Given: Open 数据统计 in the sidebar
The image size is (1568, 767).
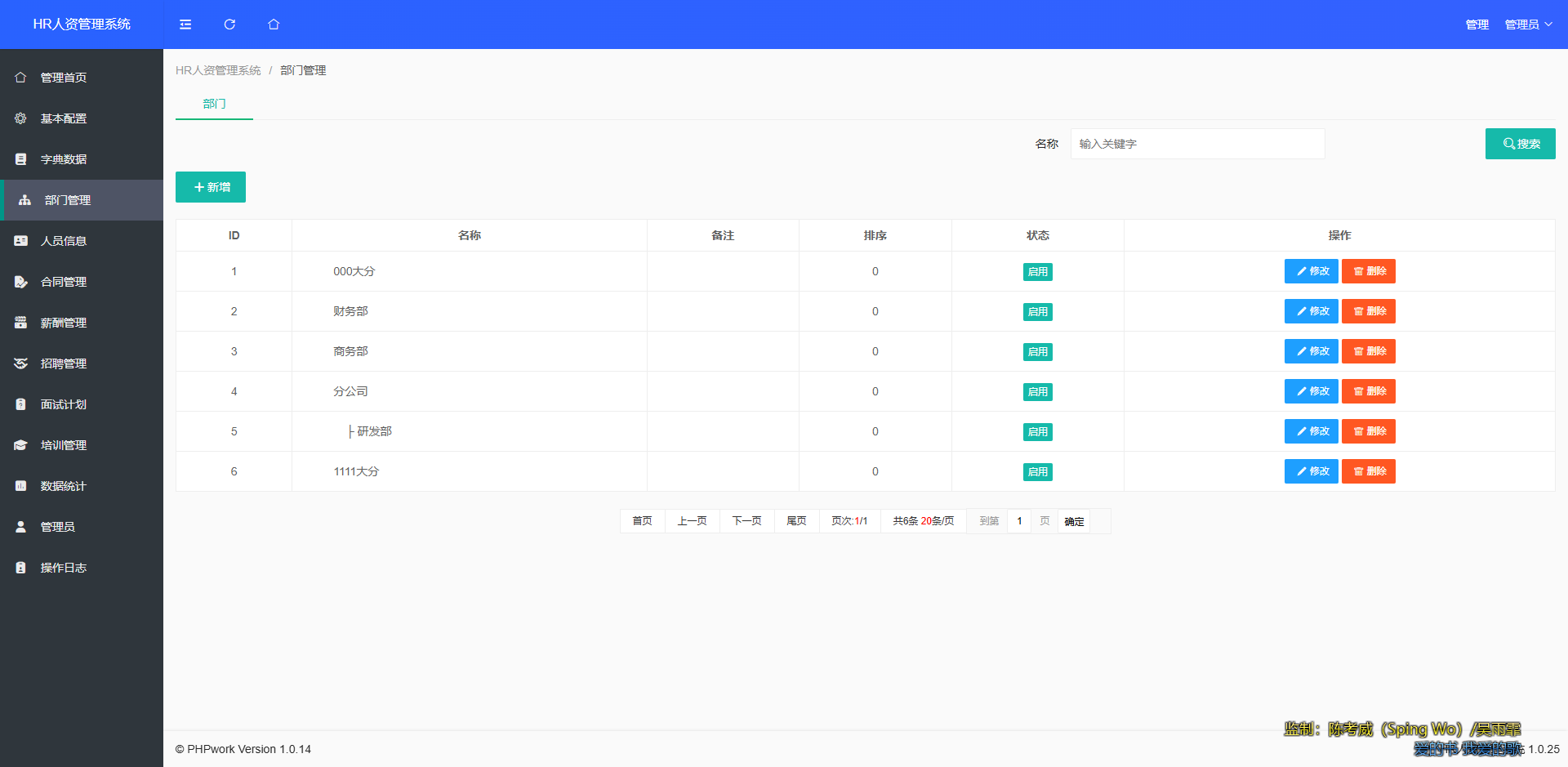Looking at the screenshot, I should click(63, 486).
